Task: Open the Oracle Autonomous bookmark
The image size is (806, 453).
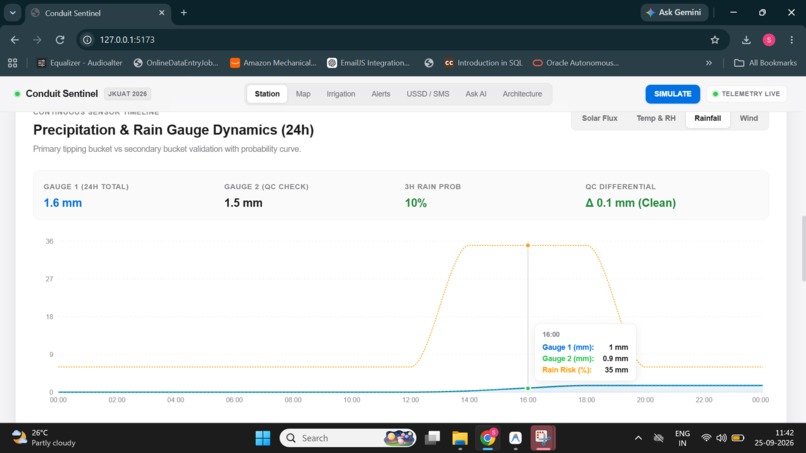Action: [x=576, y=63]
